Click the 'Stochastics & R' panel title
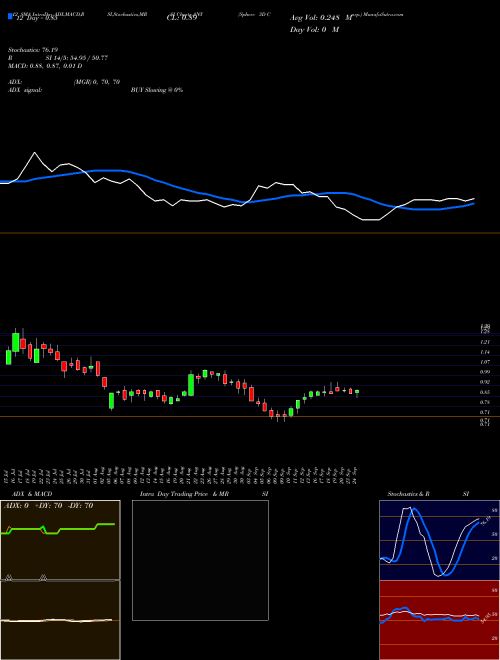Viewport: 500px width, 660px height. (408, 494)
